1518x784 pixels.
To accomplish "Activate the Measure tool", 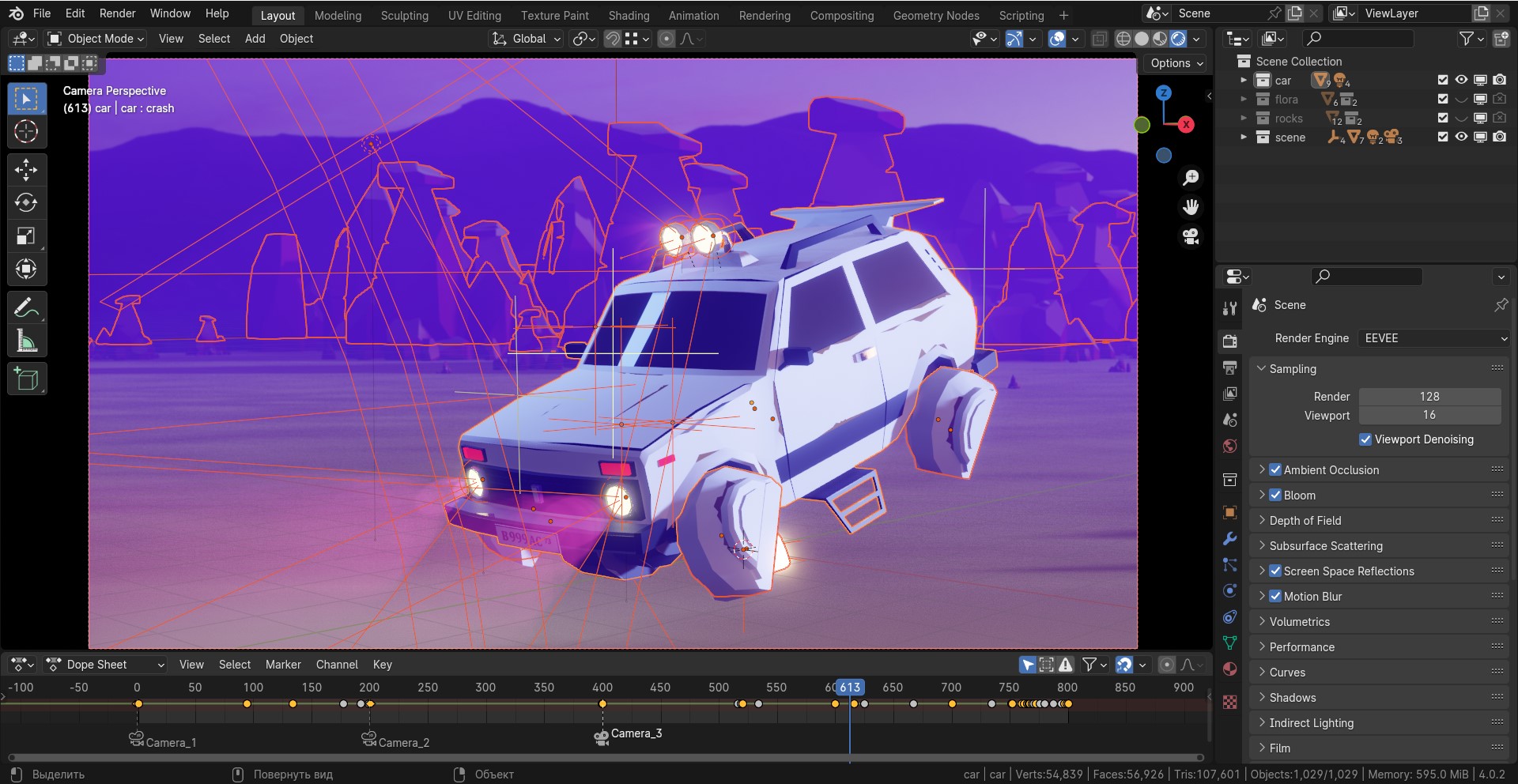I will tap(26, 341).
